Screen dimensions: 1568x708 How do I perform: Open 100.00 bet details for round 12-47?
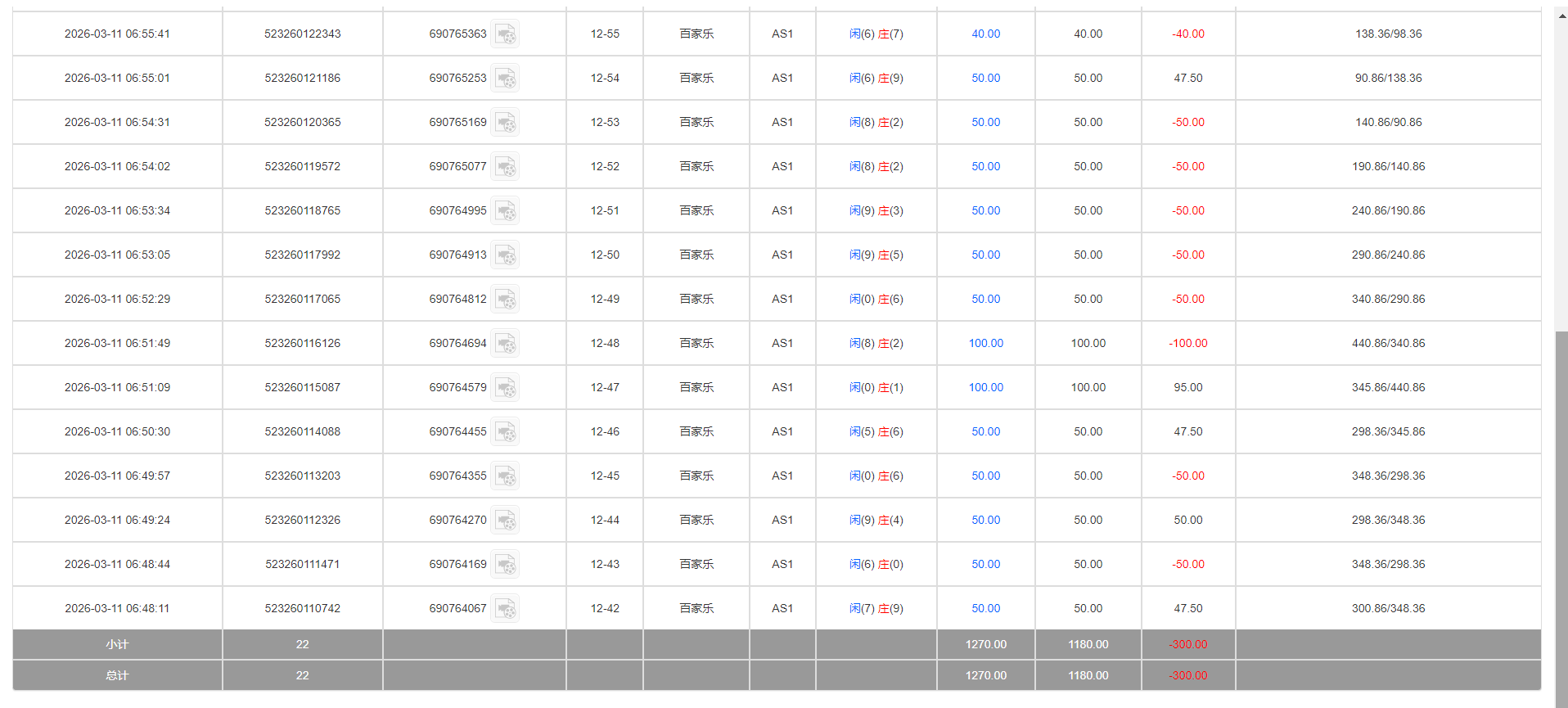[x=985, y=388]
